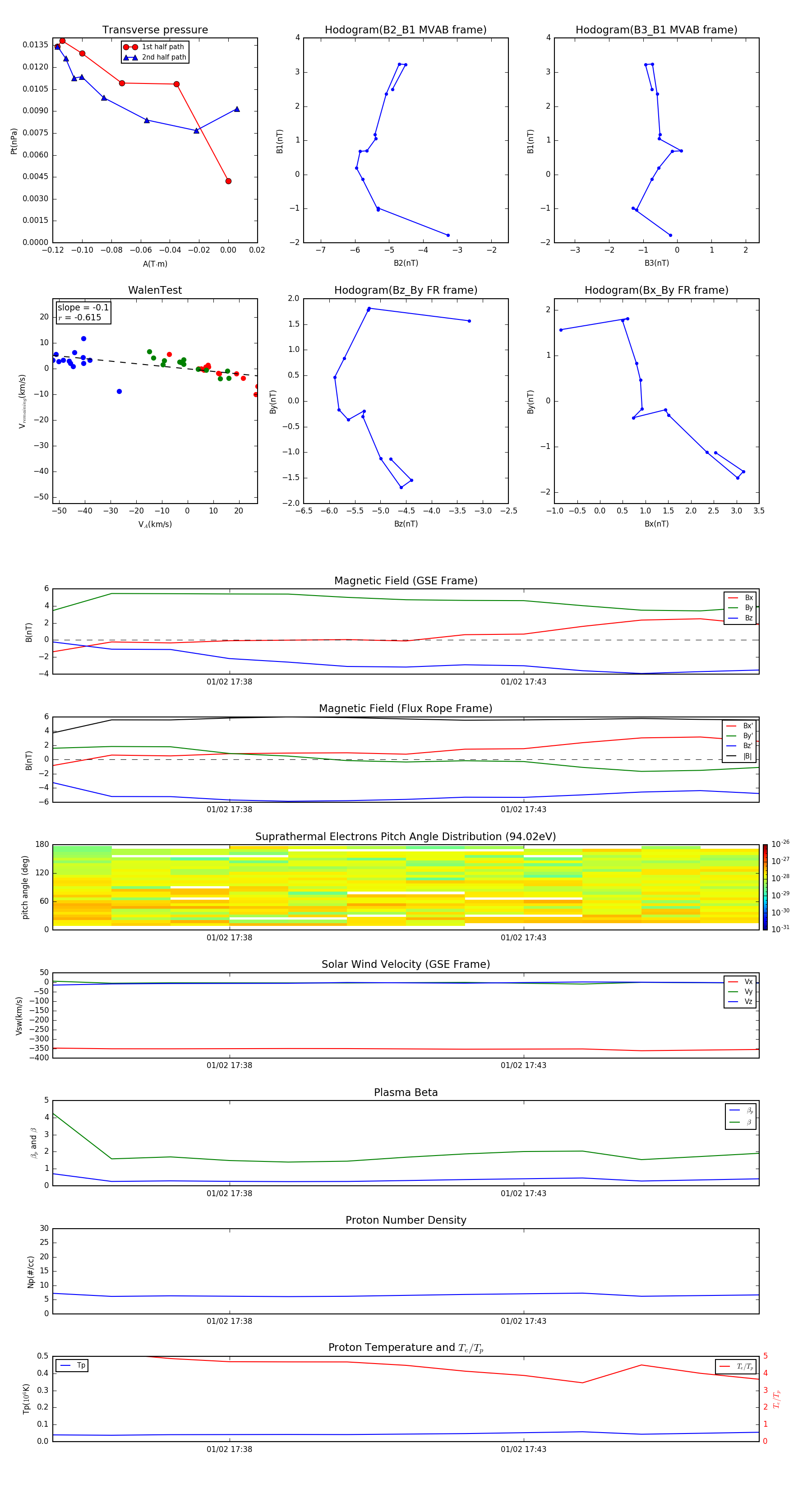The height and width of the screenshot is (1489, 812).
Task: Click the |B| legend entry
Action: [740, 756]
